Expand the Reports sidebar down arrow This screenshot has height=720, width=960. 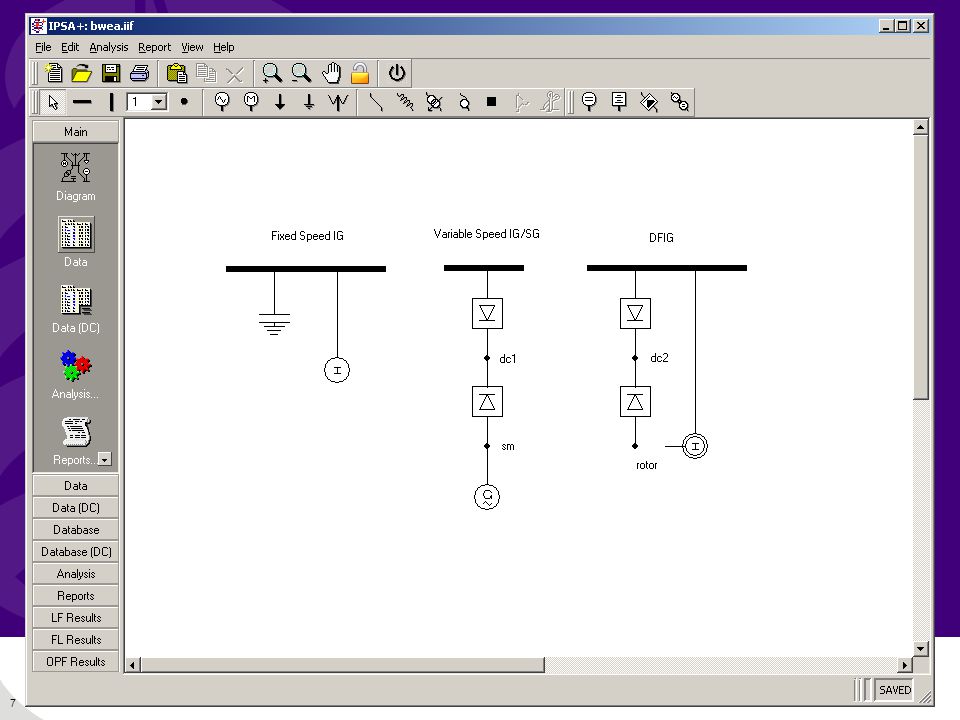pos(105,459)
